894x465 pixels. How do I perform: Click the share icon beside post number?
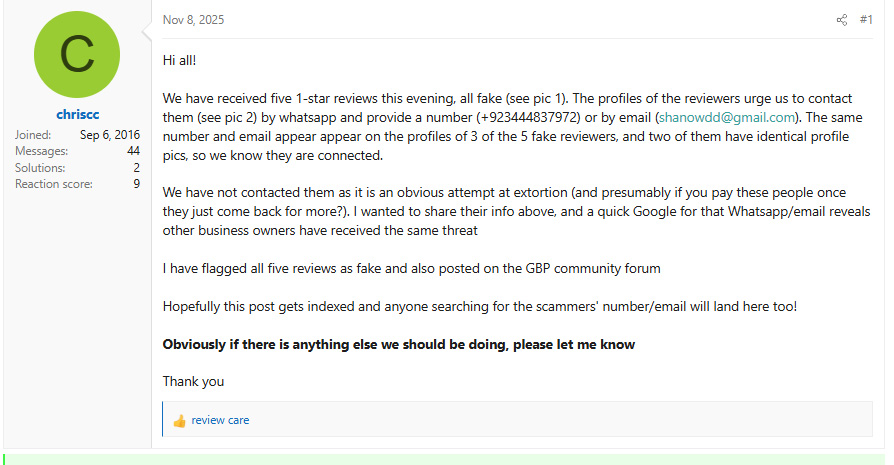841,19
